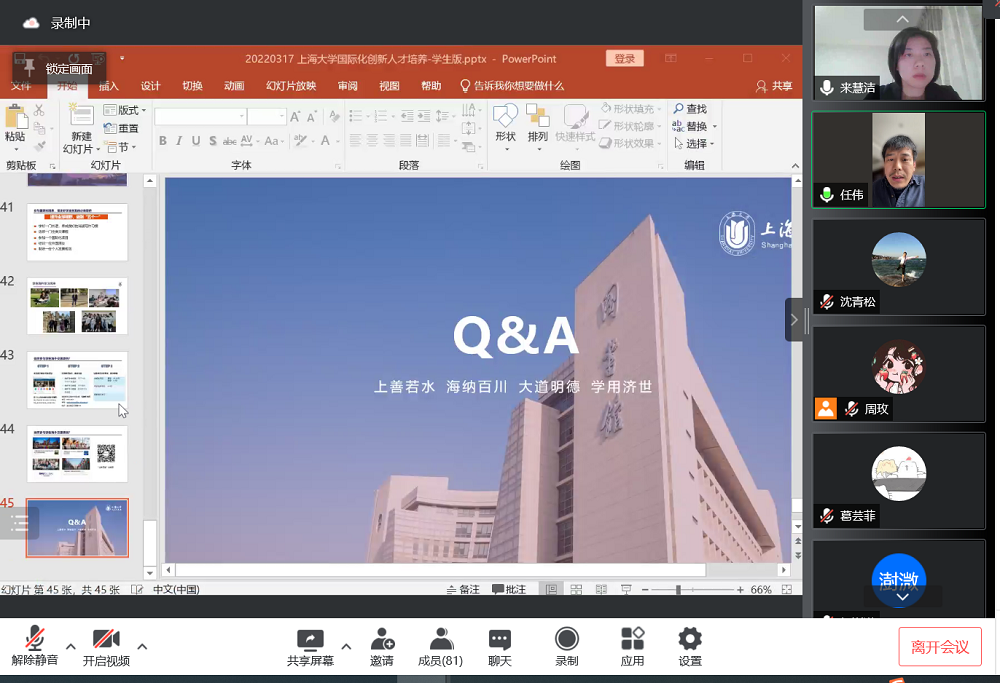The height and width of the screenshot is (683, 1000).
Task: Collapse the participant video panel arrow
Action: pos(794,319)
